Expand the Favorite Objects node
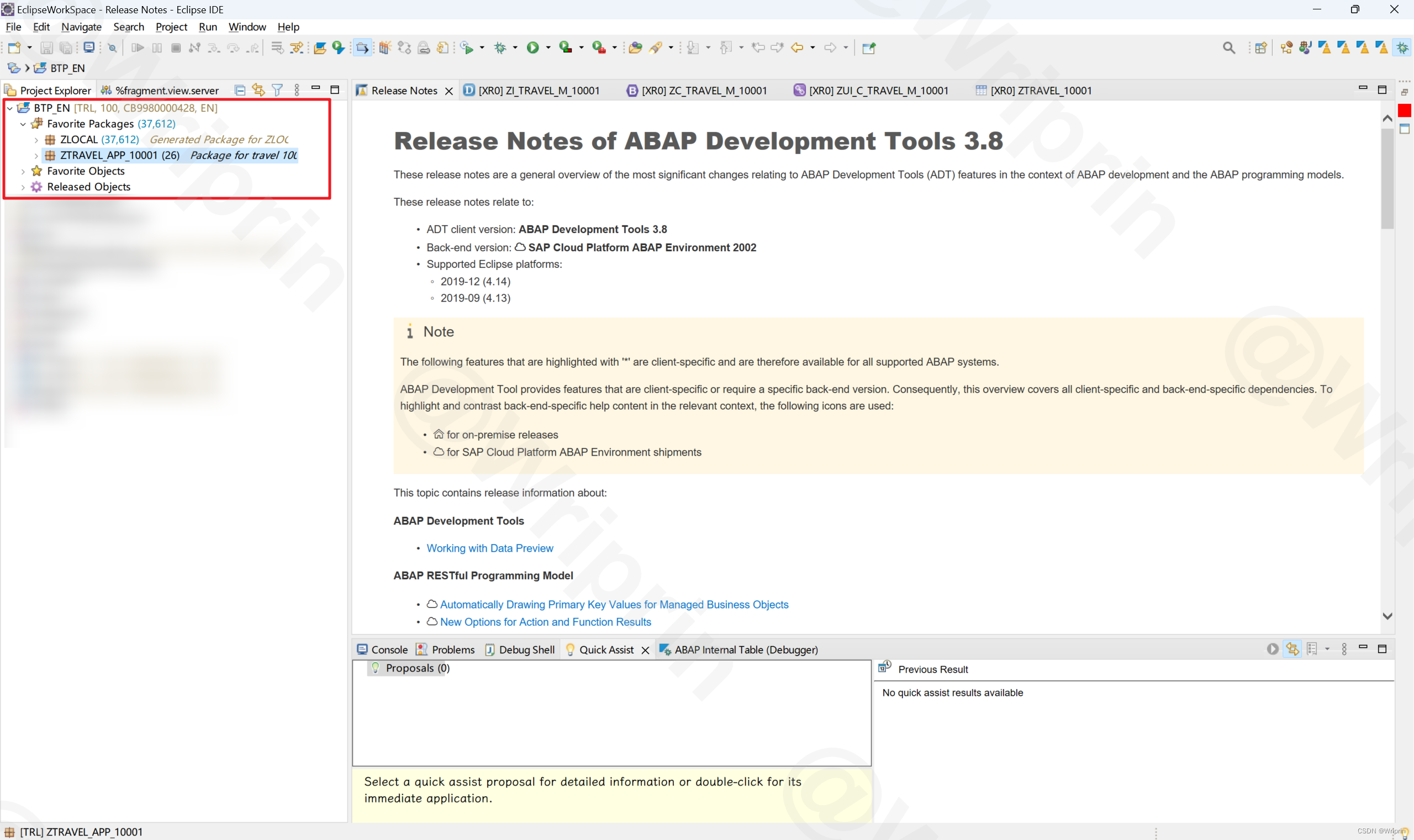The height and width of the screenshot is (840, 1414). coord(23,171)
